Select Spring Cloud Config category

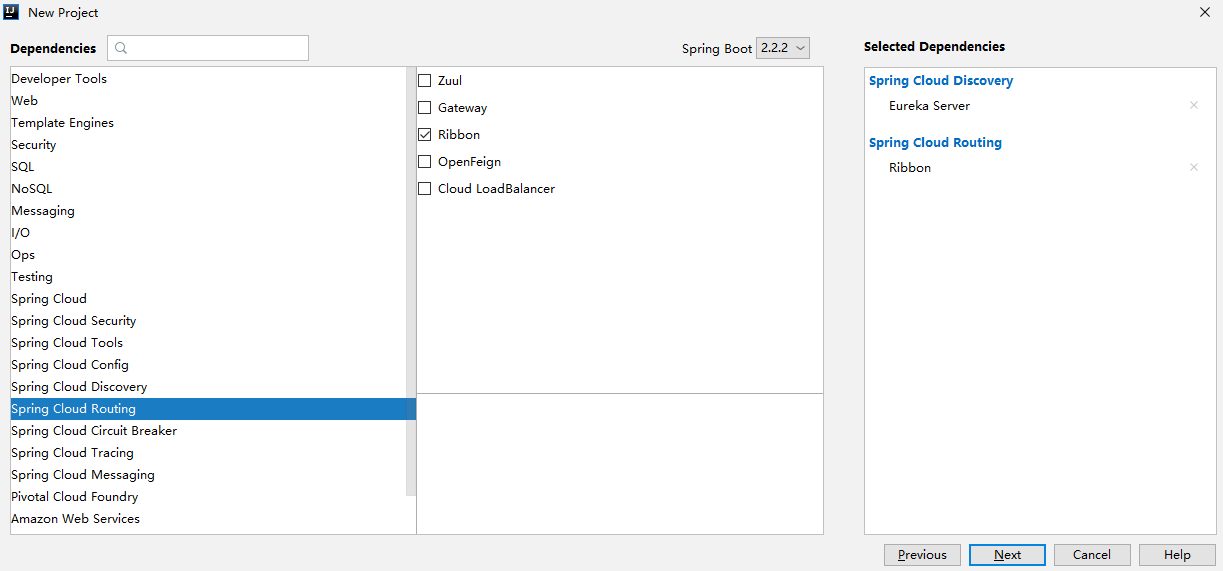208,365
